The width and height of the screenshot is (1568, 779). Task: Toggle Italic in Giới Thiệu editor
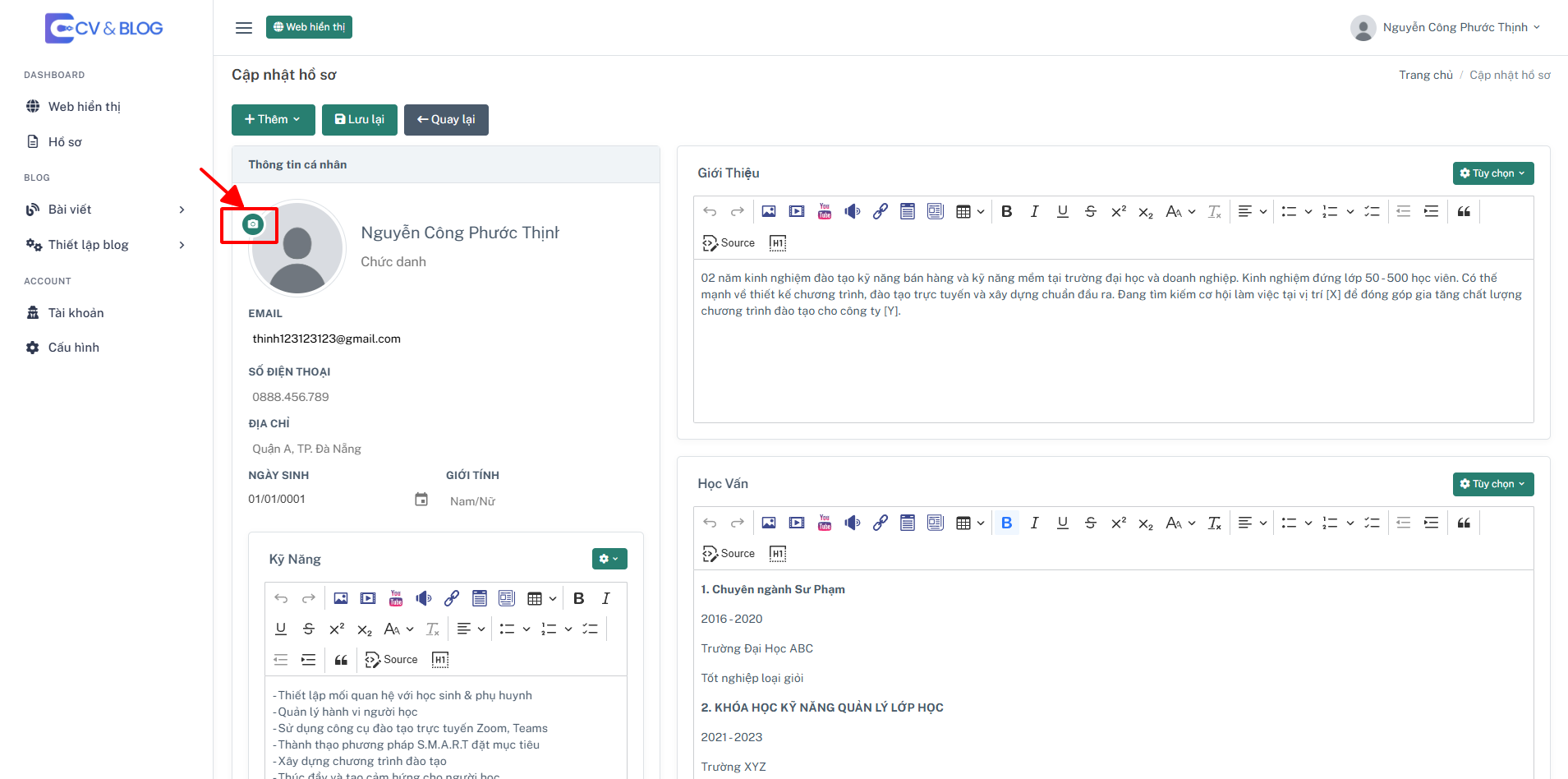click(1035, 211)
